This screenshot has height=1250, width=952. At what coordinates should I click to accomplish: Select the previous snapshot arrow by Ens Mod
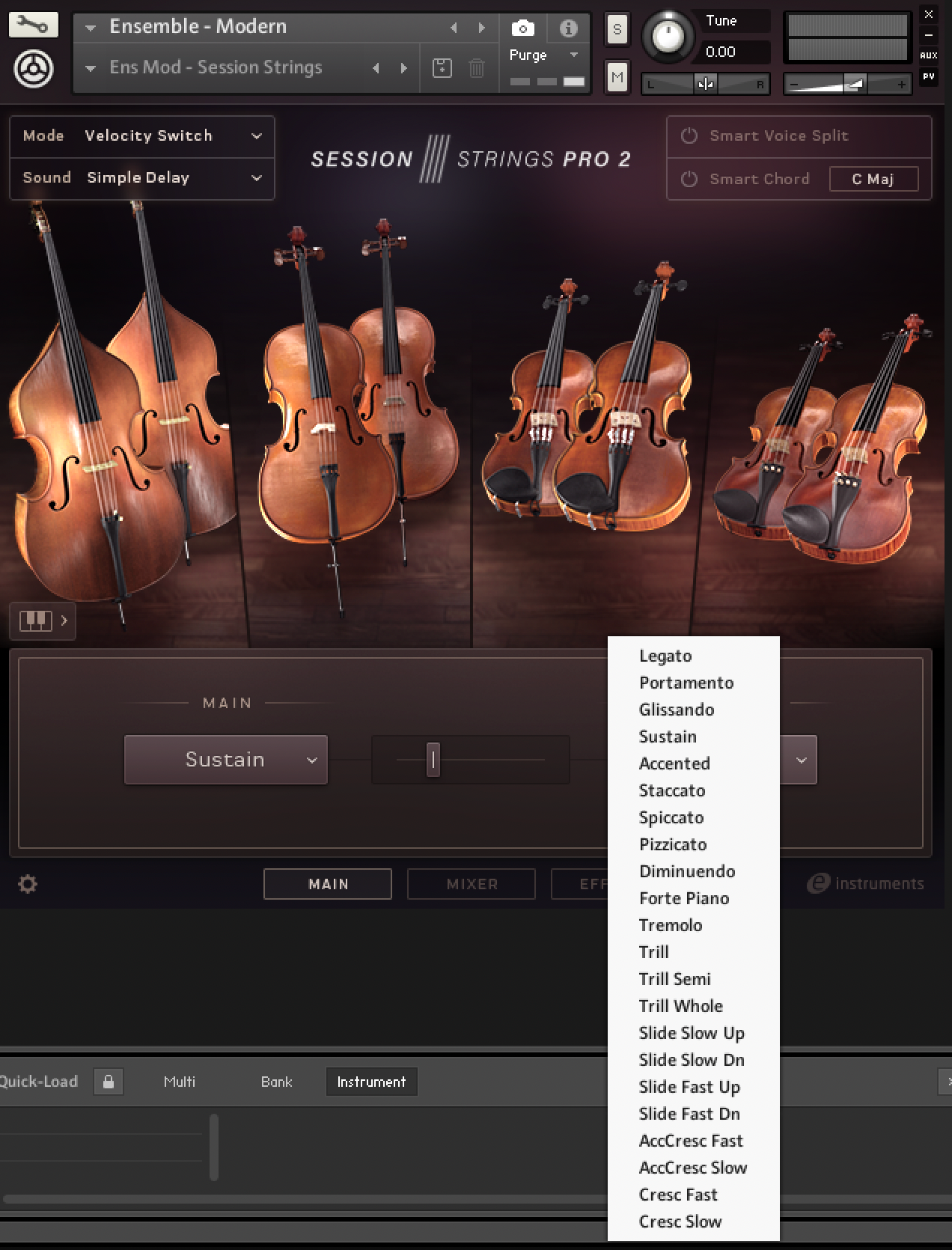click(376, 68)
